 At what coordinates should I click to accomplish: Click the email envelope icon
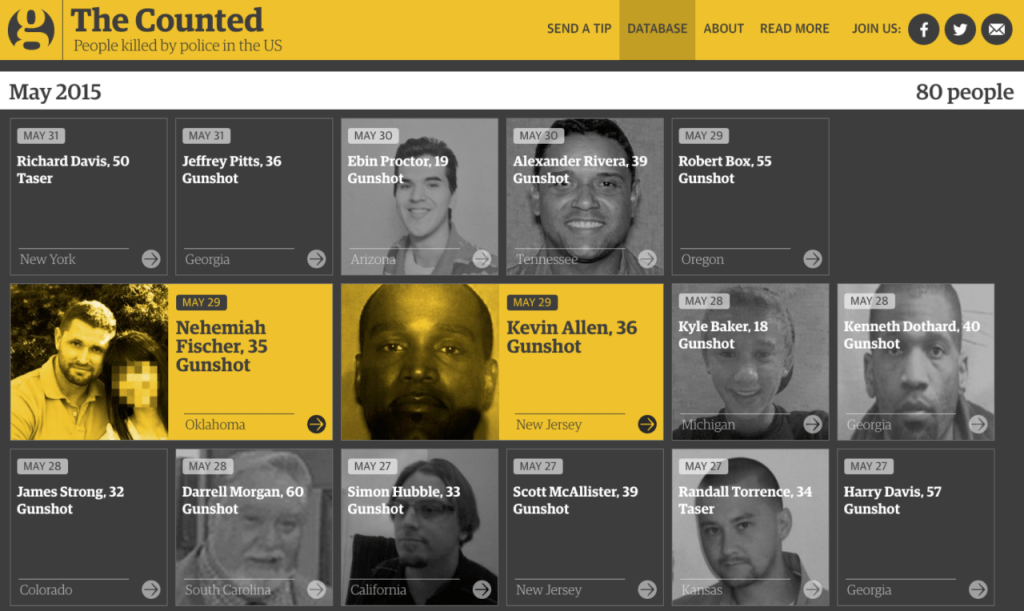pyautogui.click(x=997, y=29)
